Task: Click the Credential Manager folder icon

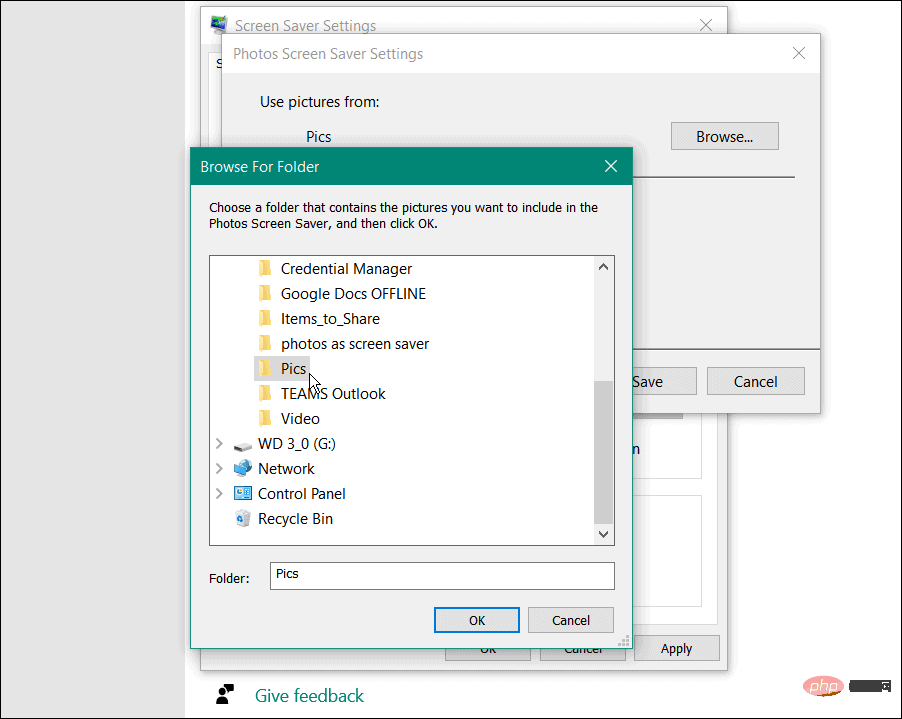Action: pos(265,269)
